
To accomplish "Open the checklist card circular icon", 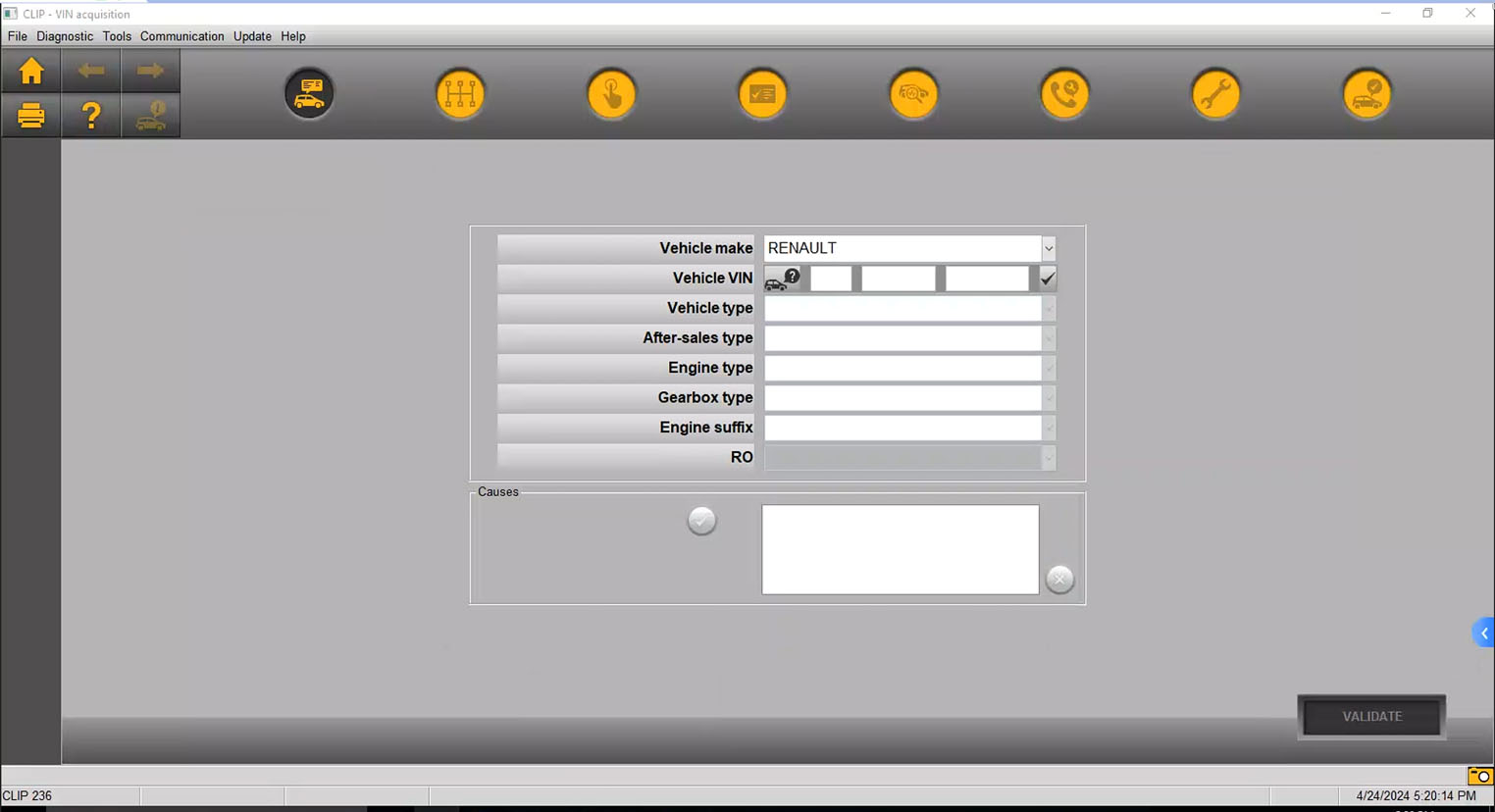I will [x=762, y=94].
